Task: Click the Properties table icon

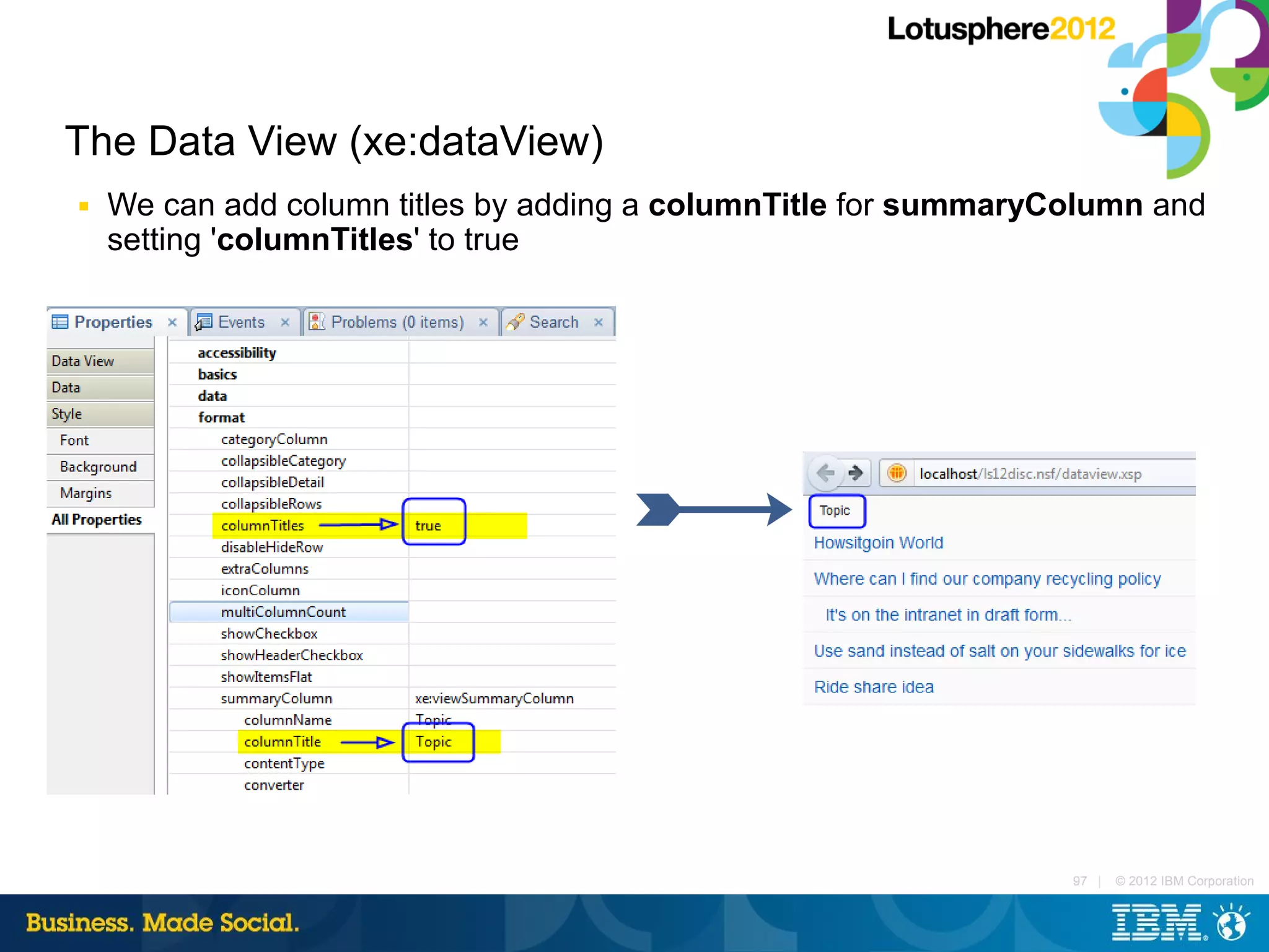Action: (60, 321)
